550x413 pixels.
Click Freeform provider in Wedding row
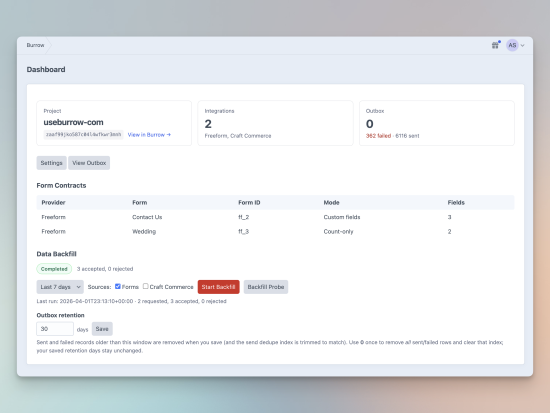tap(53, 232)
